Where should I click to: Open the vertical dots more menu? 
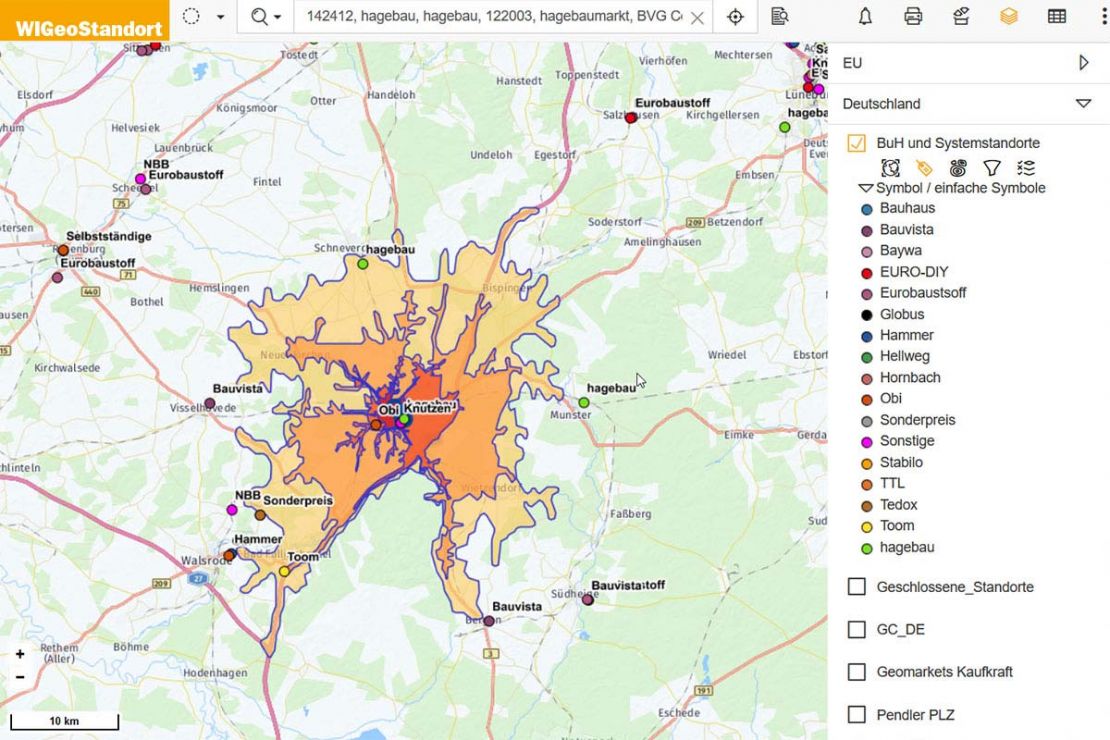point(1104,16)
